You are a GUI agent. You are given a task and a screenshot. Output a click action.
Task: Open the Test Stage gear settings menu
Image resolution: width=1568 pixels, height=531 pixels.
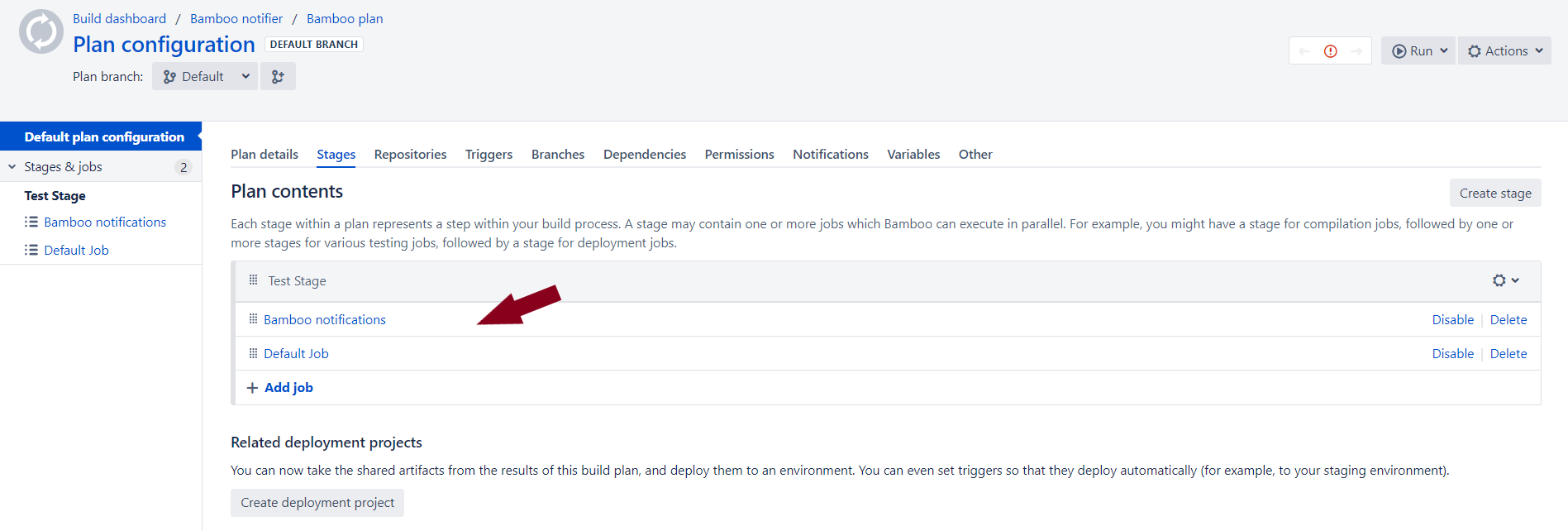1505,281
